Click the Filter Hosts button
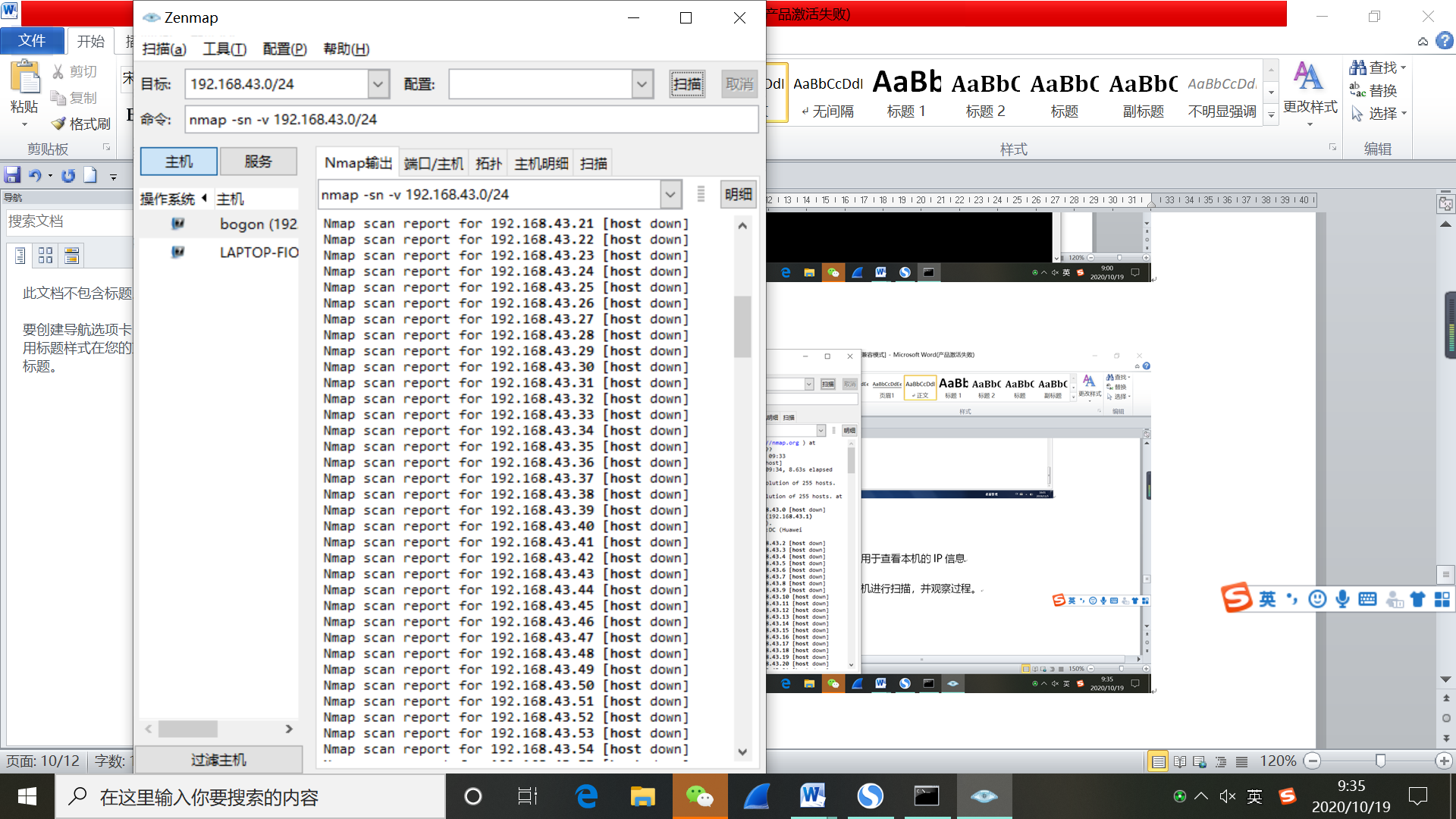The image size is (1456, 819). click(218, 760)
